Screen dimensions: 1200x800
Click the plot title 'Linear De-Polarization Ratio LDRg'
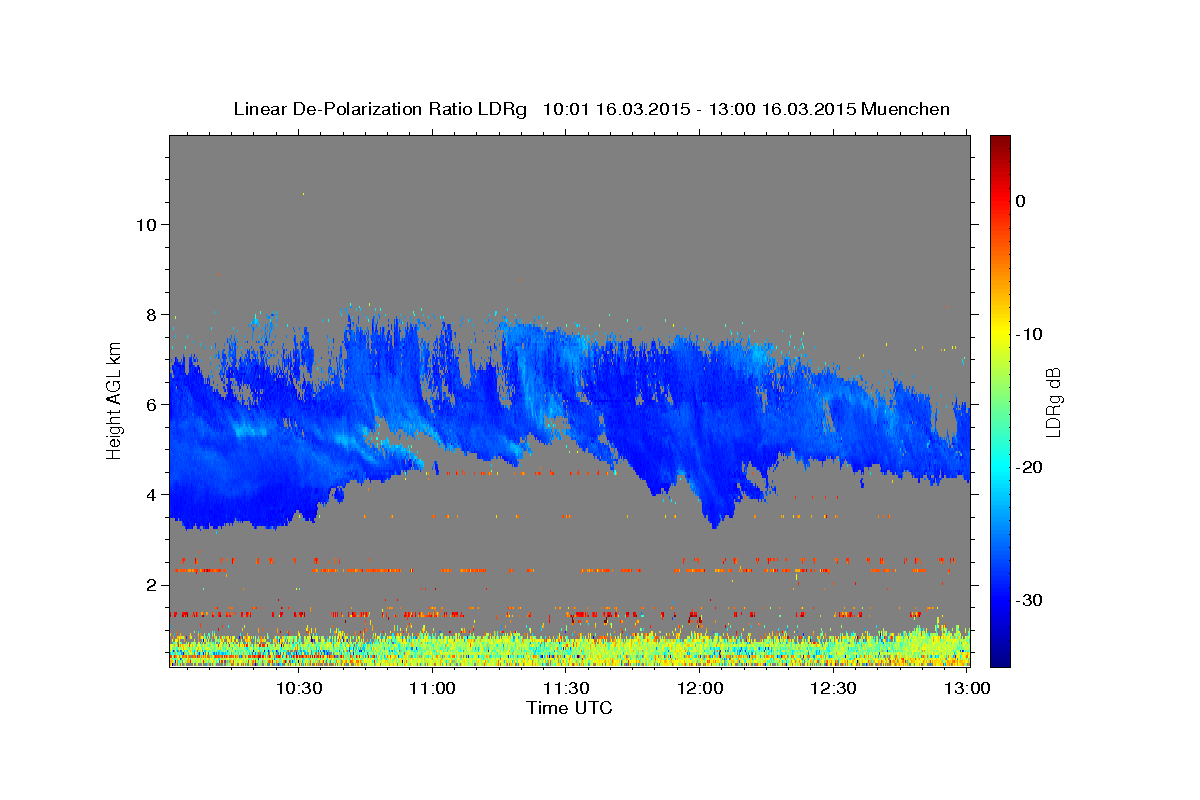[x=379, y=109]
